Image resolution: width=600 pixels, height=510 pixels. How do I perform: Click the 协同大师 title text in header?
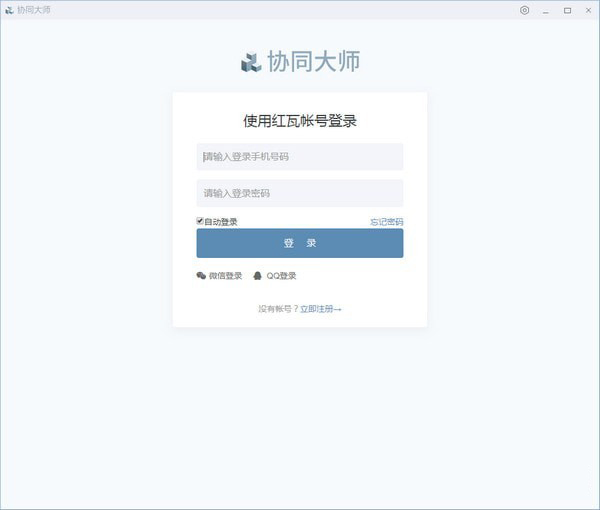click(x=34, y=10)
